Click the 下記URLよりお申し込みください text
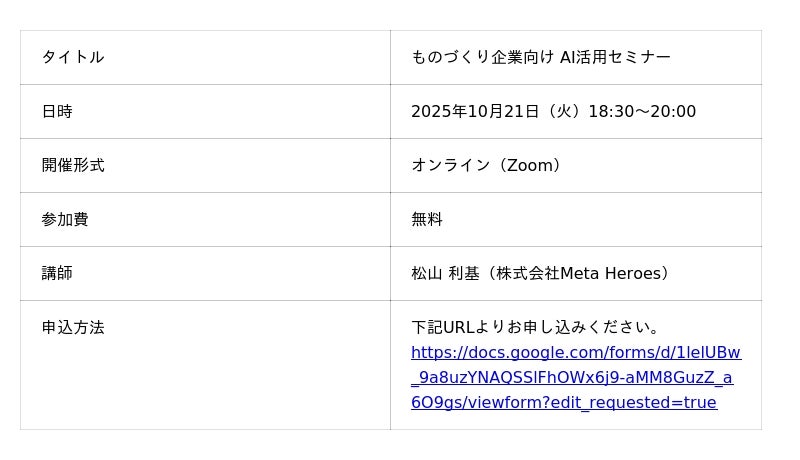The image size is (800, 460). tap(536, 327)
